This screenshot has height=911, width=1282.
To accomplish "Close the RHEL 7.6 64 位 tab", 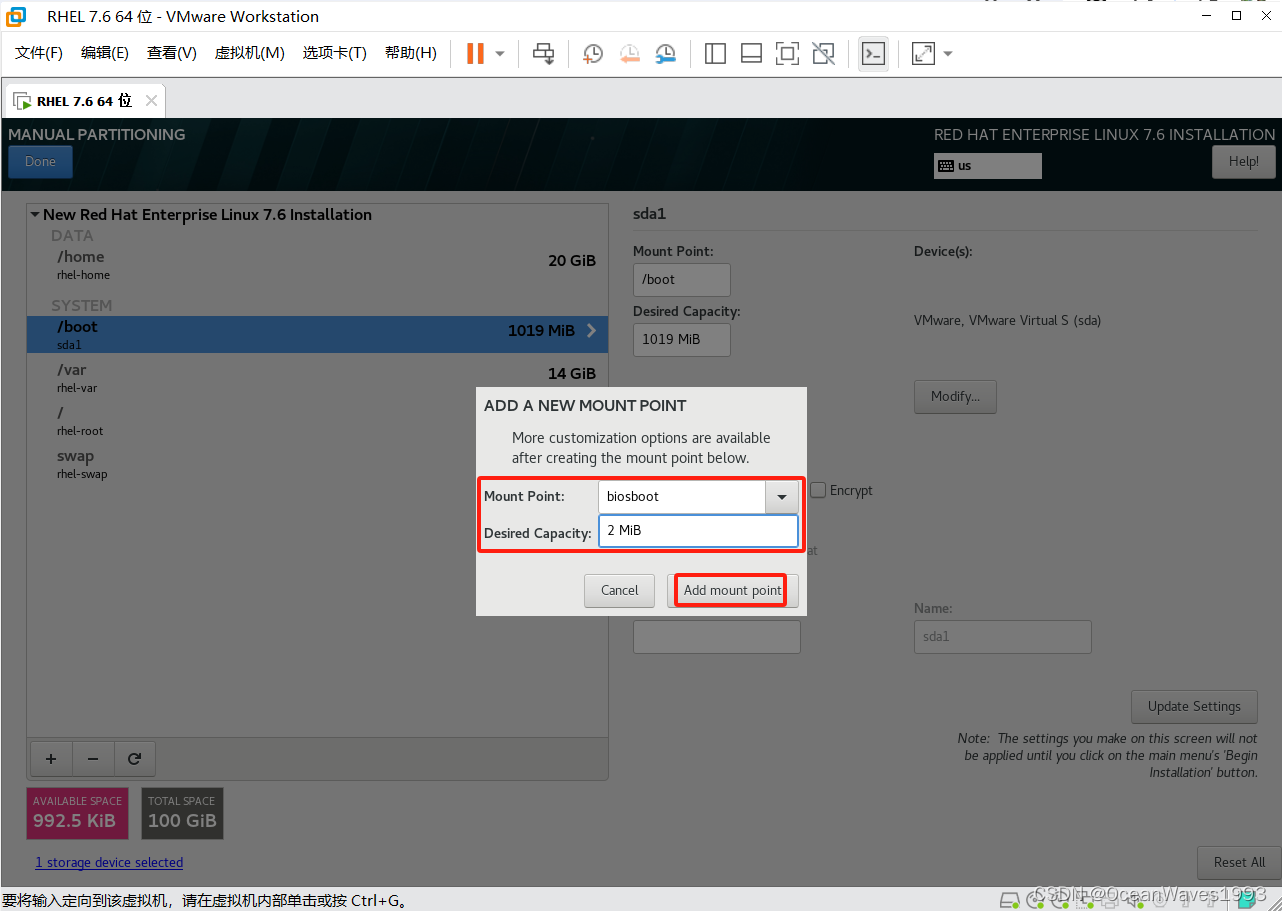I will 151,101.
